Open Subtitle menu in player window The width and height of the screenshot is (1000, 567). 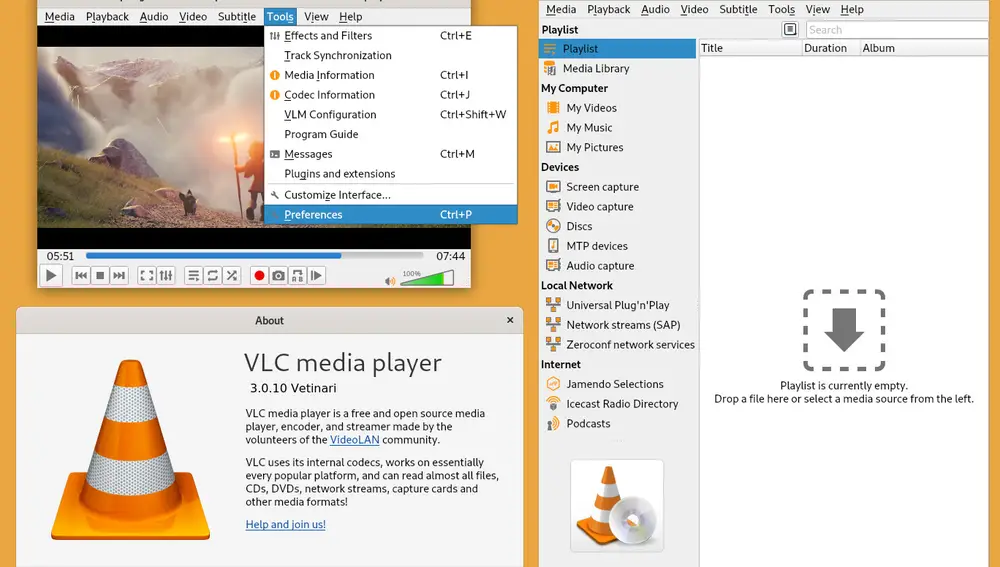pyautogui.click(x=237, y=17)
